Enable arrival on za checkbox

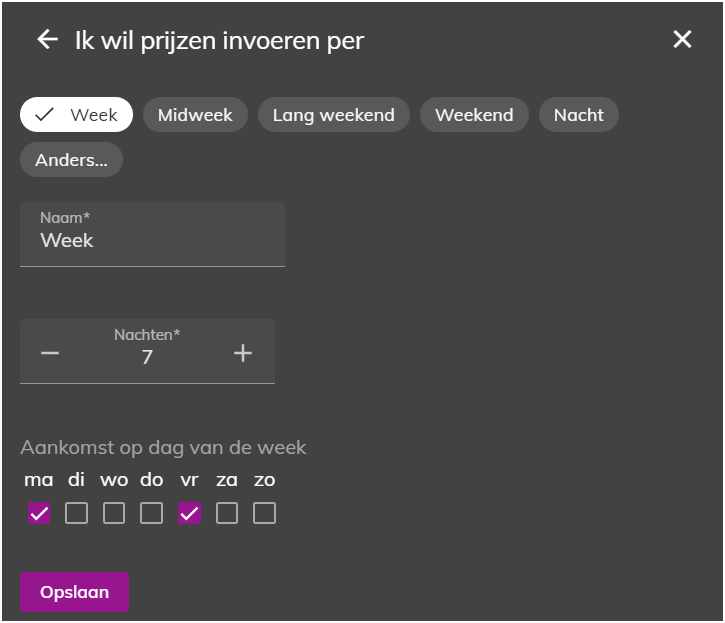pyautogui.click(x=227, y=513)
